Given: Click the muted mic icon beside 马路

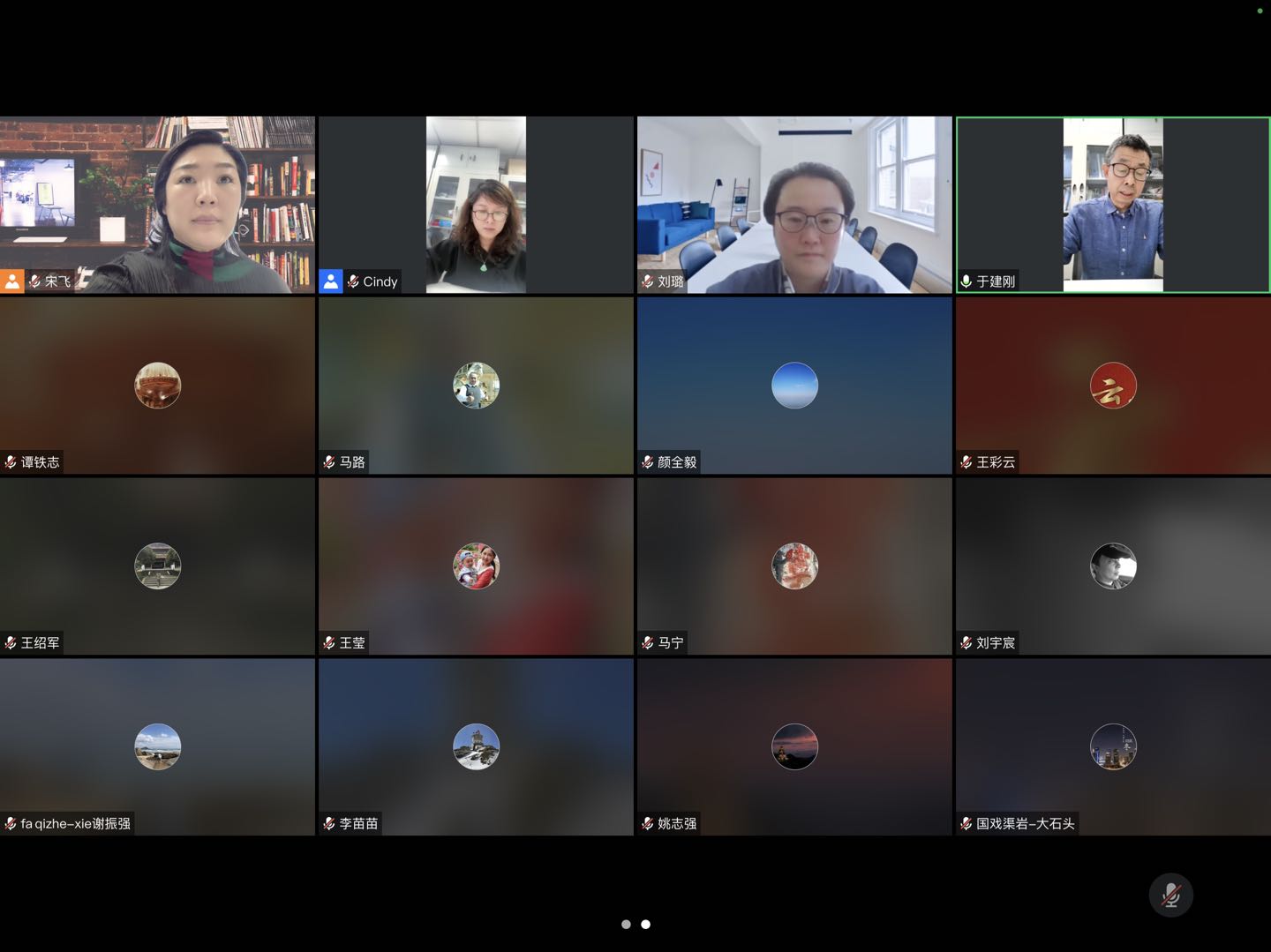Looking at the screenshot, I should tap(329, 462).
